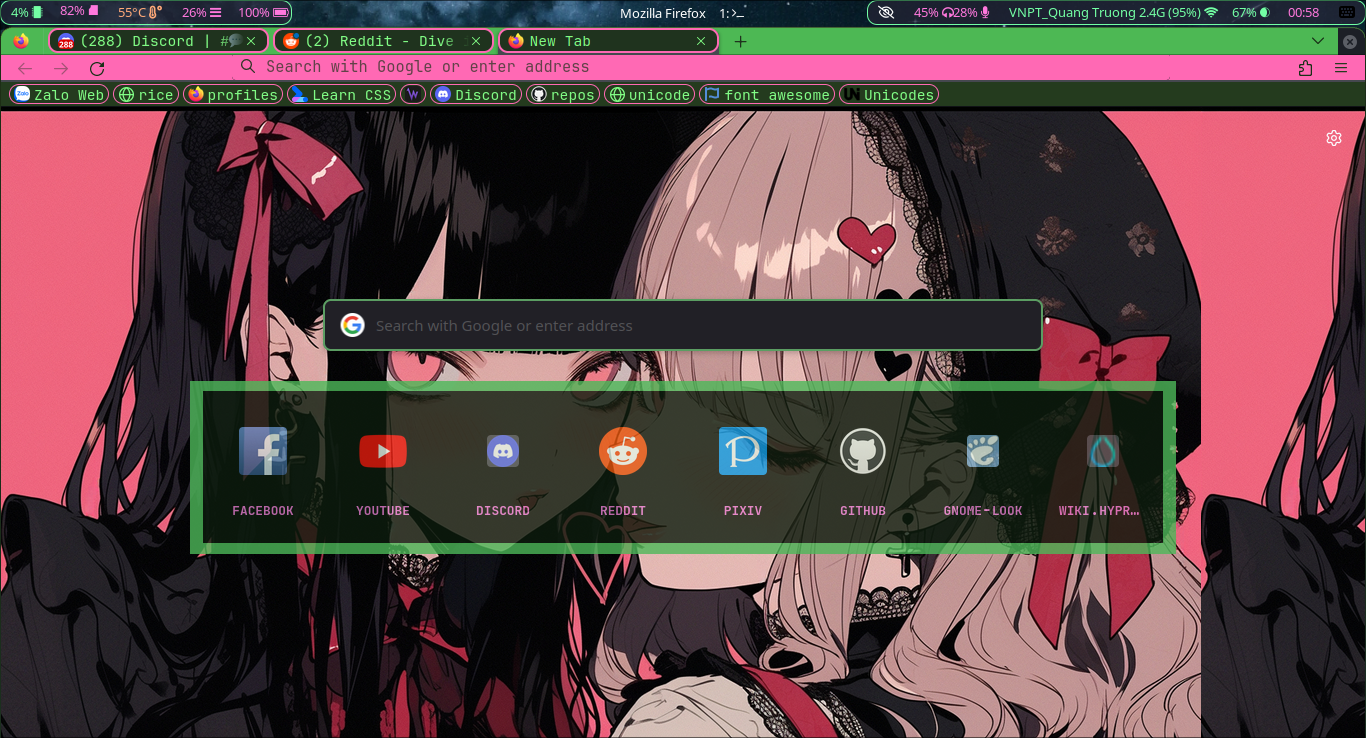Click the back navigation arrow
This screenshot has height=738, width=1366.
coord(25,68)
